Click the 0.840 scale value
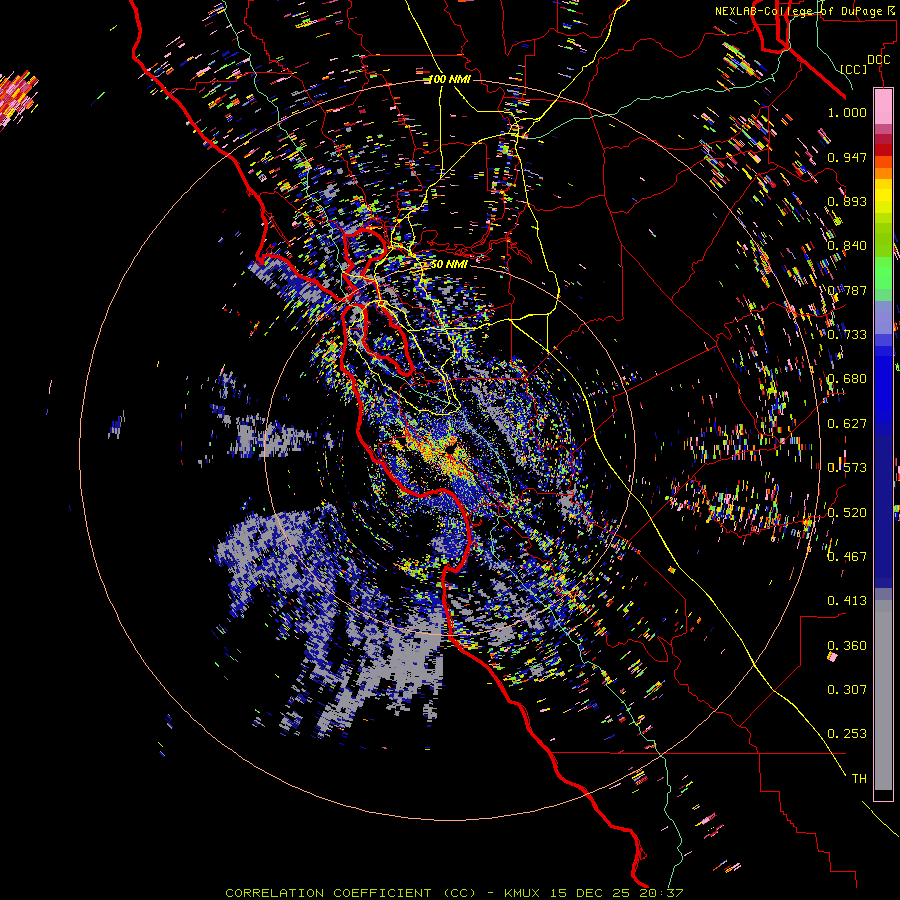The image size is (900, 900). click(847, 246)
